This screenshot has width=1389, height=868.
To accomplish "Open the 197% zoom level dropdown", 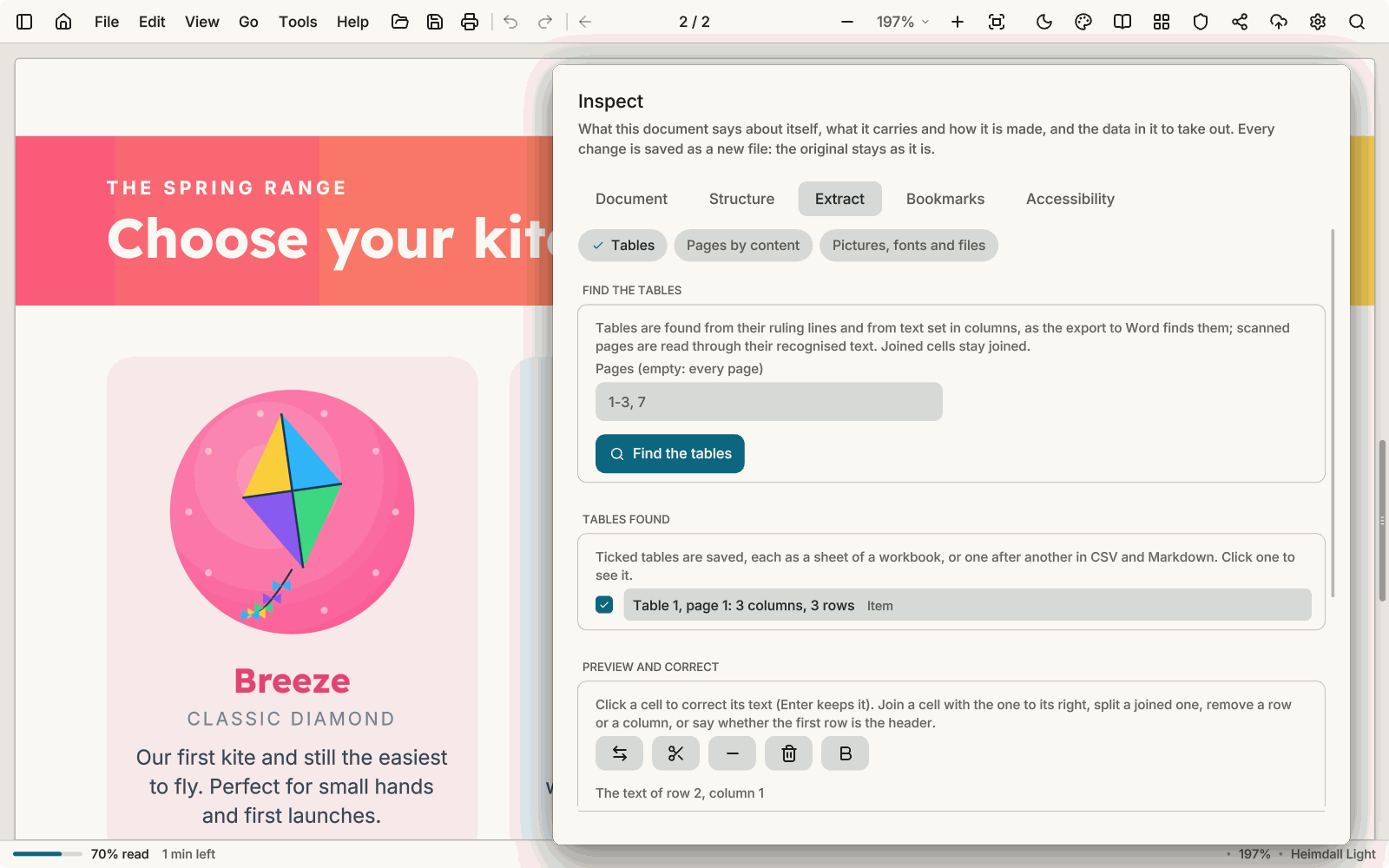I will coord(903,22).
